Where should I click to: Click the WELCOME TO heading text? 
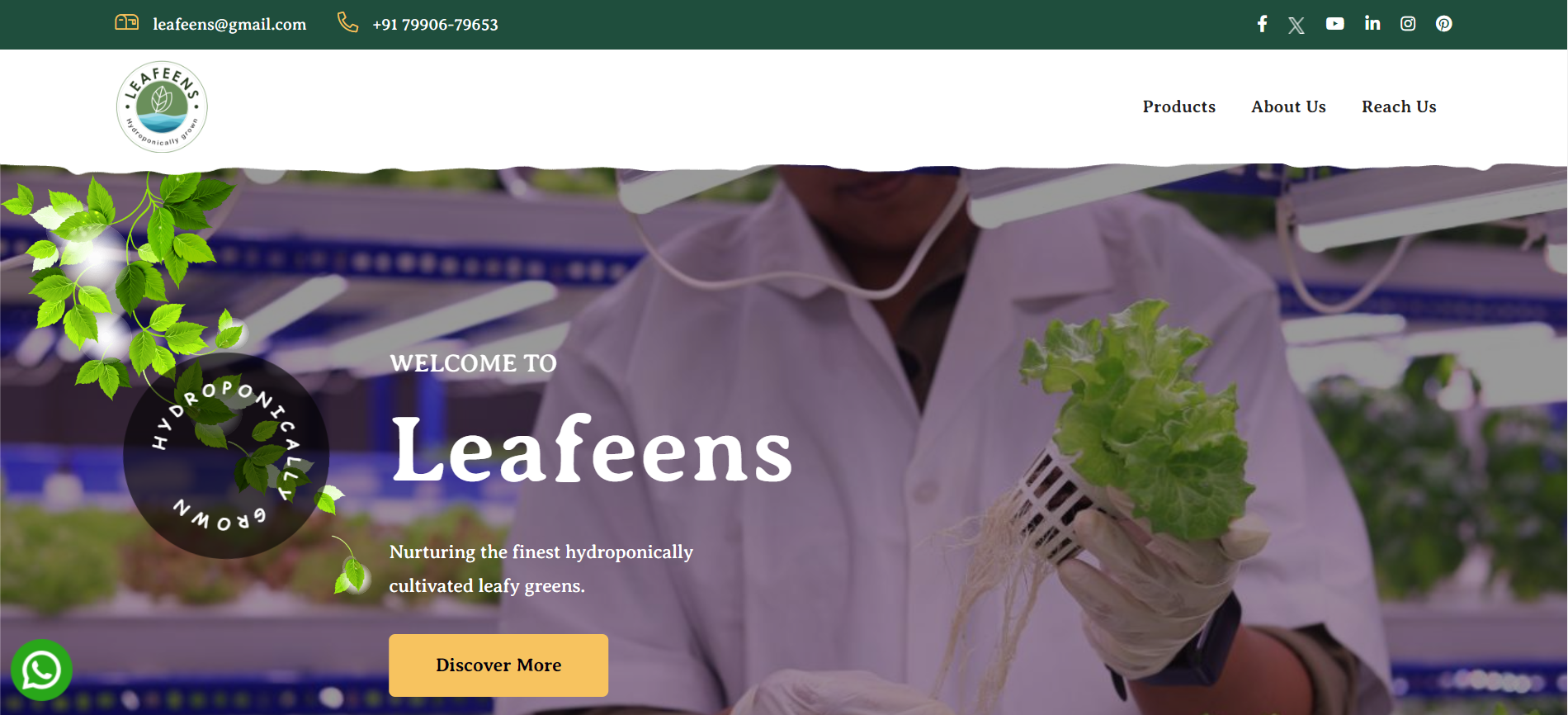(473, 363)
